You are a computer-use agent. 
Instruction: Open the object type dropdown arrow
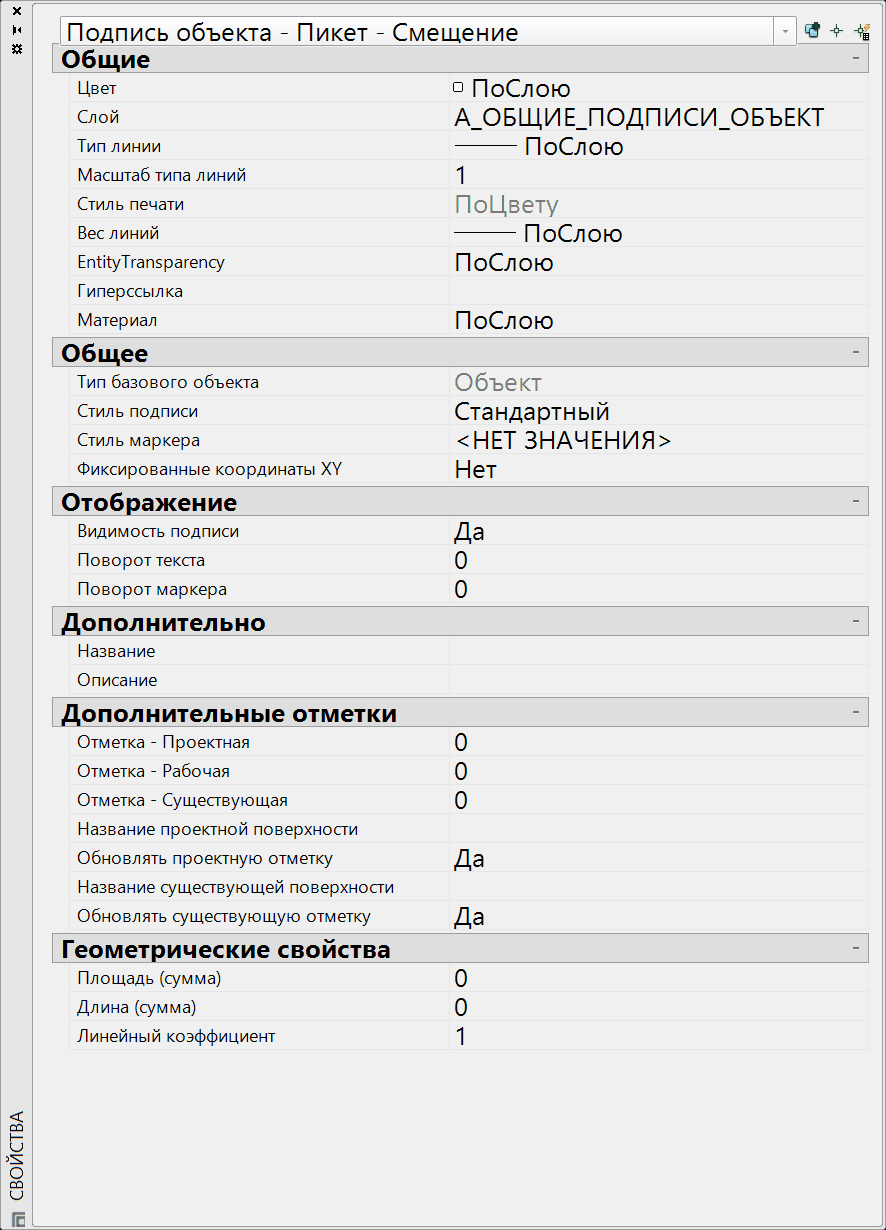point(785,32)
